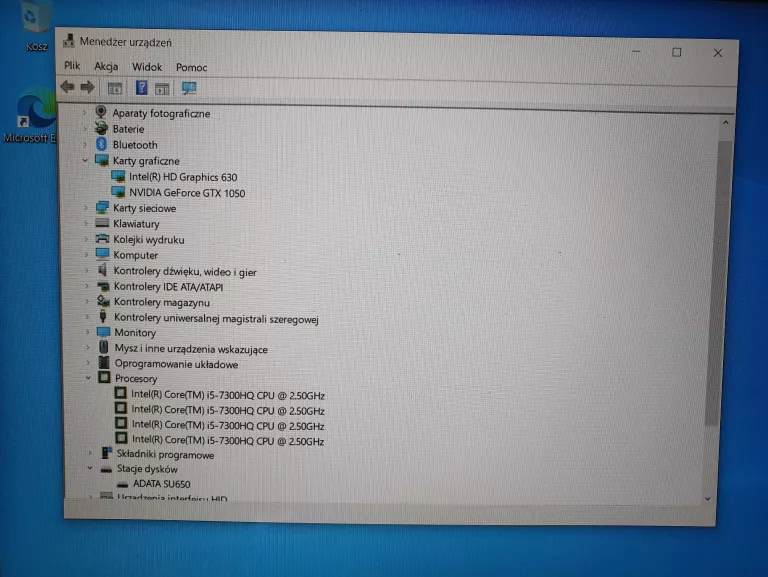Open the Akcja menu
The width and height of the screenshot is (768, 577).
(x=106, y=66)
